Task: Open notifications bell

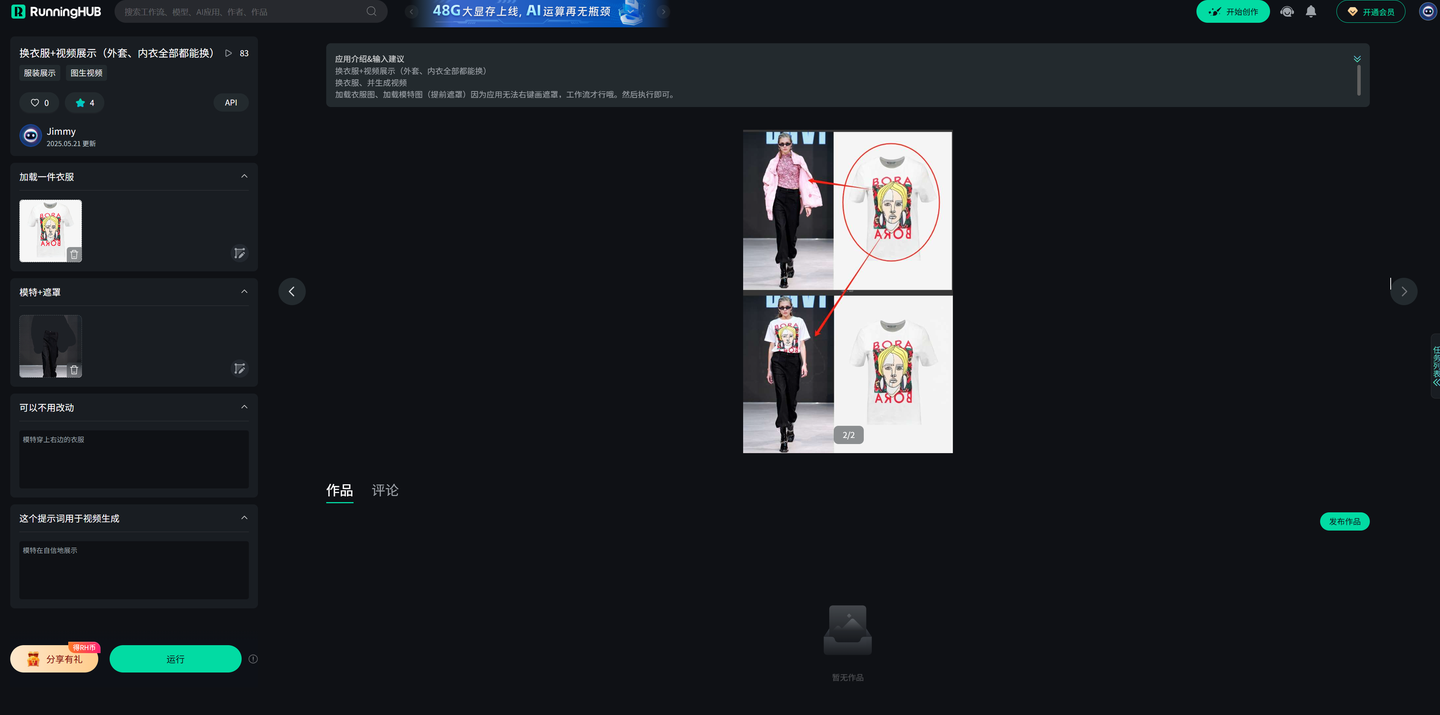Action: (x=1311, y=12)
